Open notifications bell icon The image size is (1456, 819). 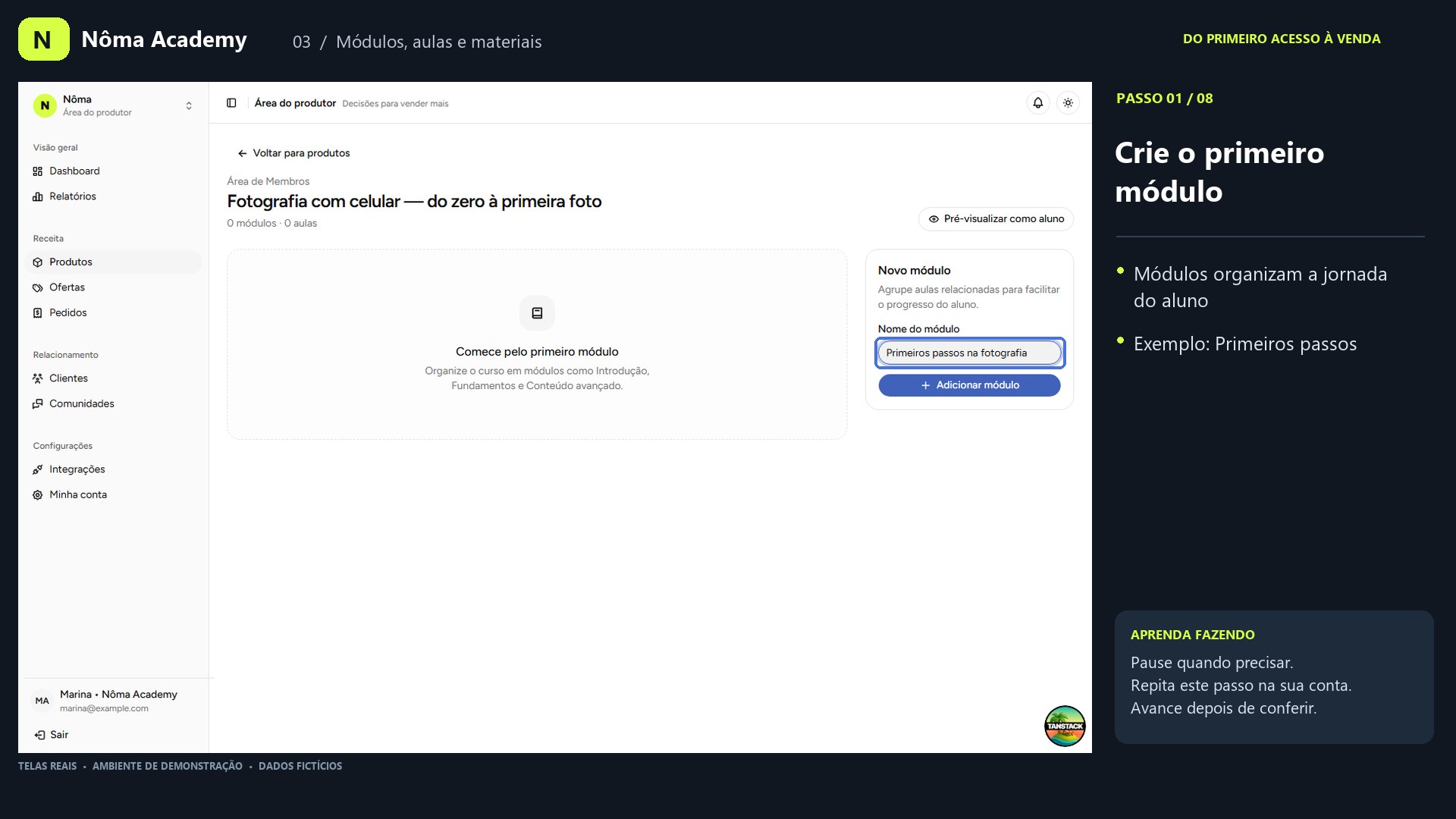[x=1037, y=103]
